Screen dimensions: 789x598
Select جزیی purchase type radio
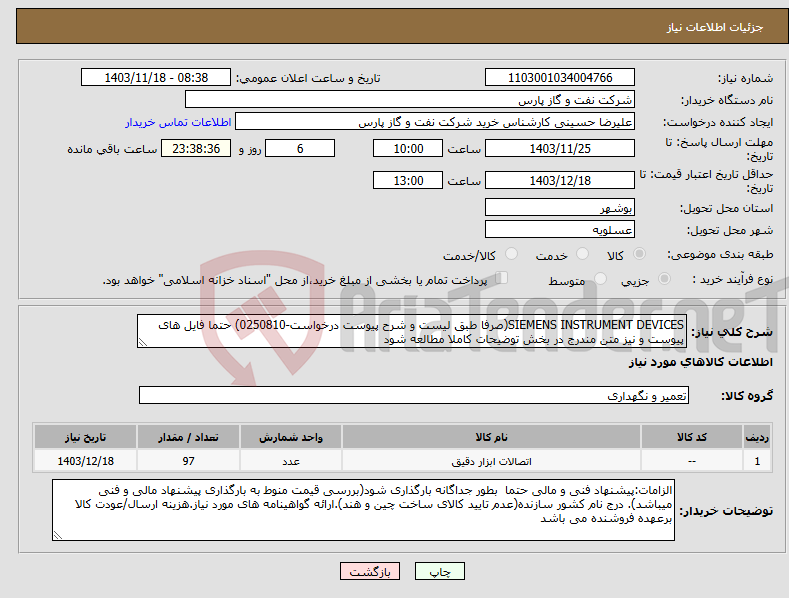click(x=664, y=279)
